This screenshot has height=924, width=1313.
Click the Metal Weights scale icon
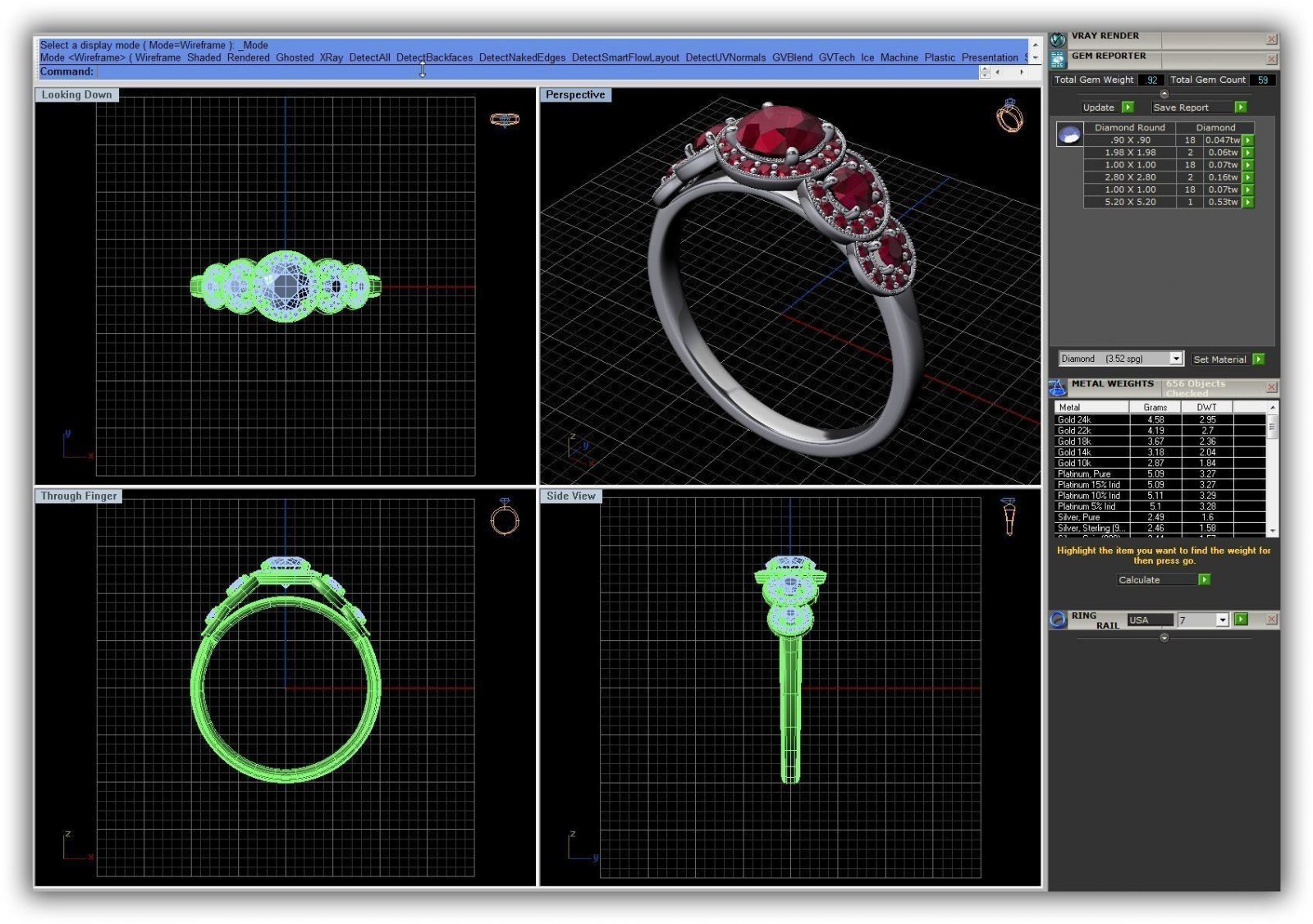click(x=1058, y=387)
